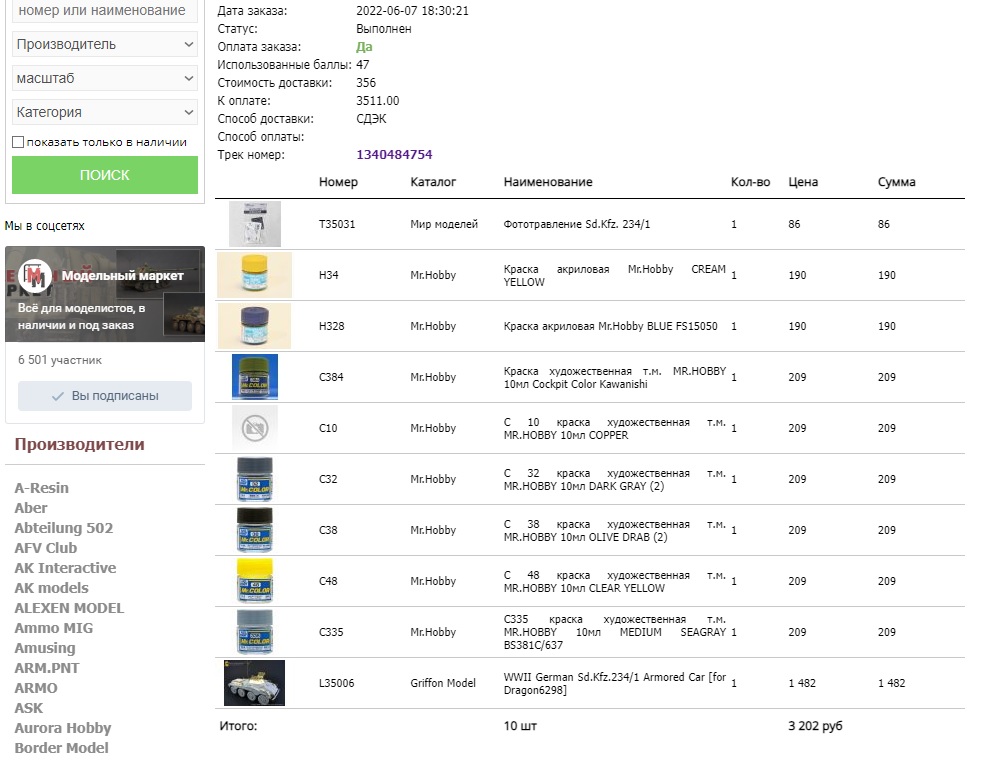
Task: Open the C48 Clear Yellow paint thumbnail
Action: pos(255,581)
